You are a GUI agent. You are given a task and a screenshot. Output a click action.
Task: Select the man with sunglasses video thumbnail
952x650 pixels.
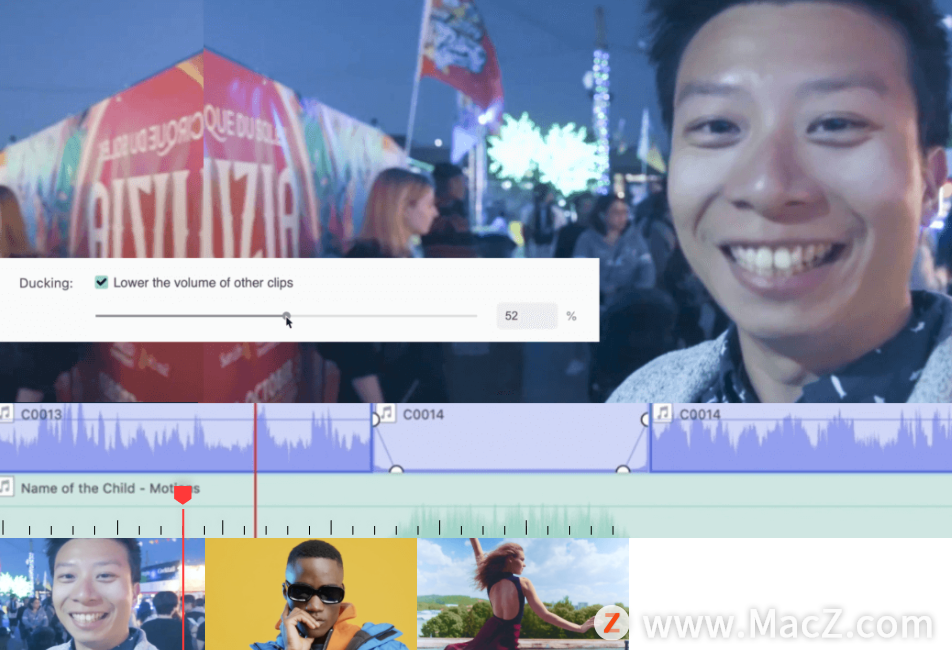(311, 594)
